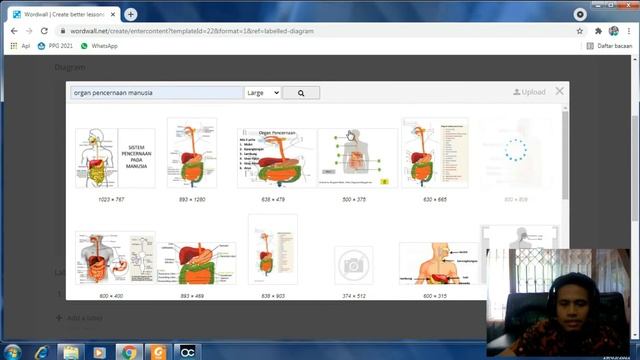Open the WhatsApp bookmark
The width and height of the screenshot is (640, 360).
tap(99, 46)
